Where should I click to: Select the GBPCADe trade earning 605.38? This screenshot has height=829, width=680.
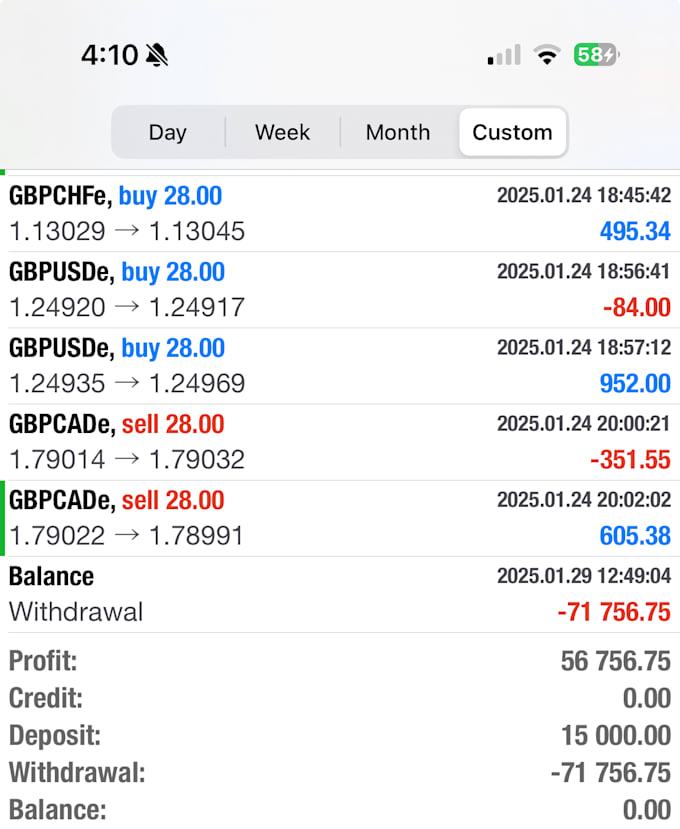tap(340, 516)
